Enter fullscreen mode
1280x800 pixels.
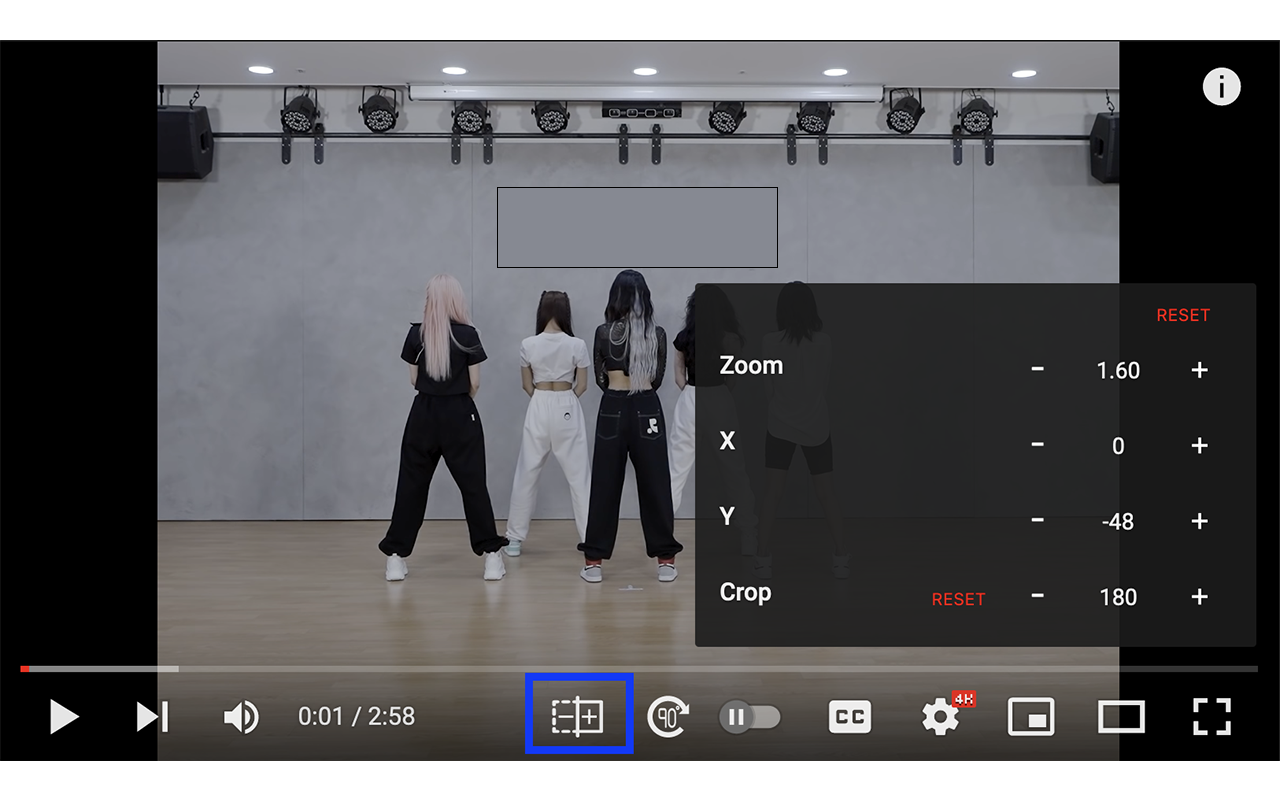click(x=1210, y=716)
